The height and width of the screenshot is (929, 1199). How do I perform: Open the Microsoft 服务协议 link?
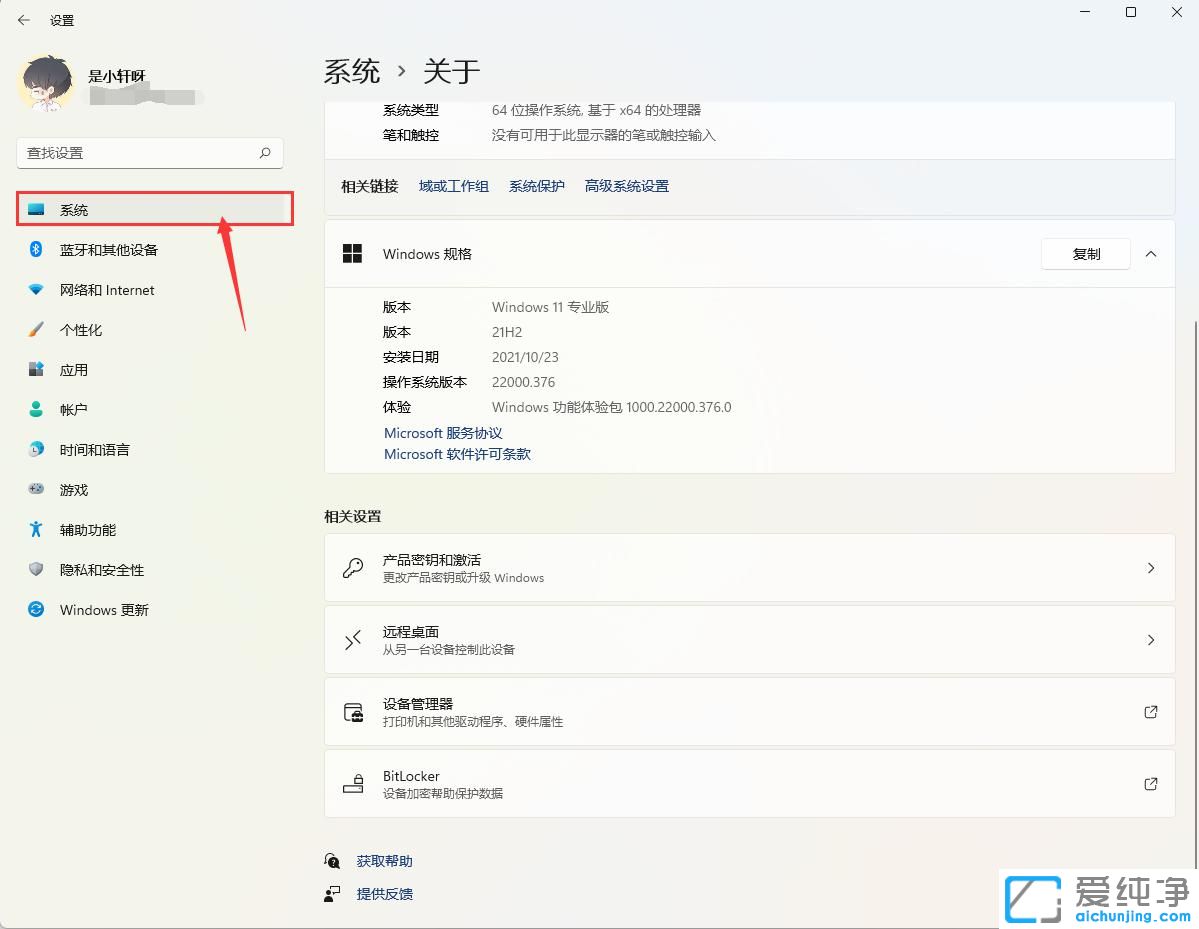443,433
